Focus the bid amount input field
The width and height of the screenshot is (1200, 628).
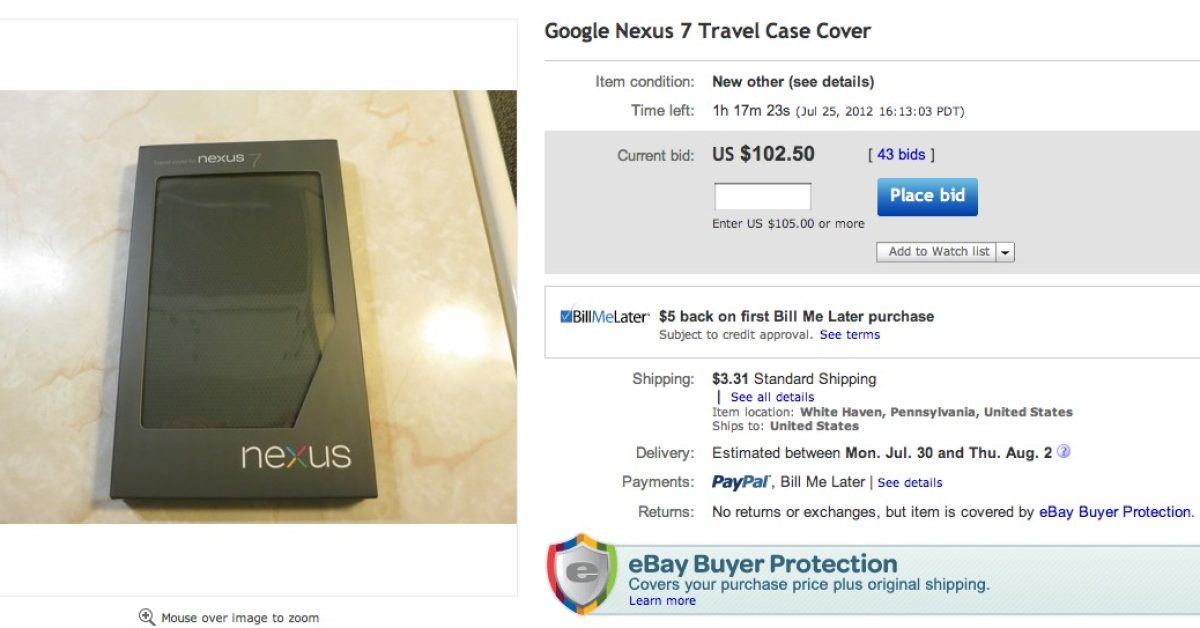[x=762, y=196]
